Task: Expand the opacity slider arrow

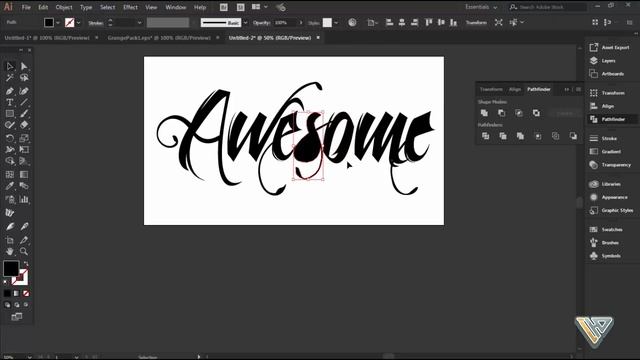Action: coord(301,23)
